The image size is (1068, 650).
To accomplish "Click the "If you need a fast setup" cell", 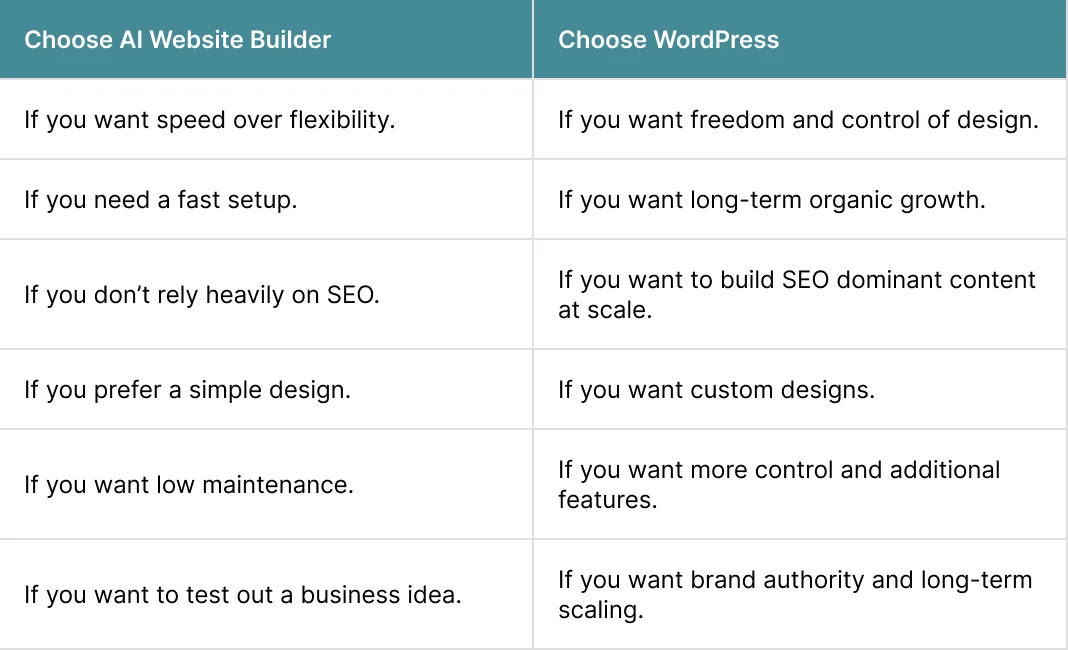I will coord(161,200).
